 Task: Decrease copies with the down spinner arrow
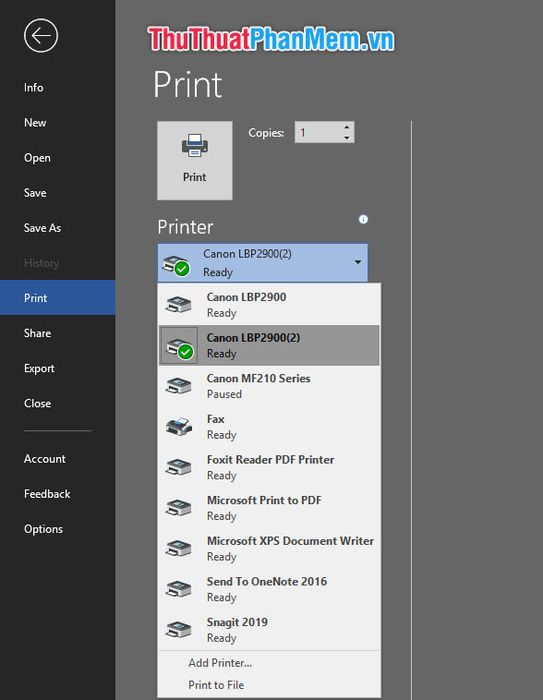[347, 138]
